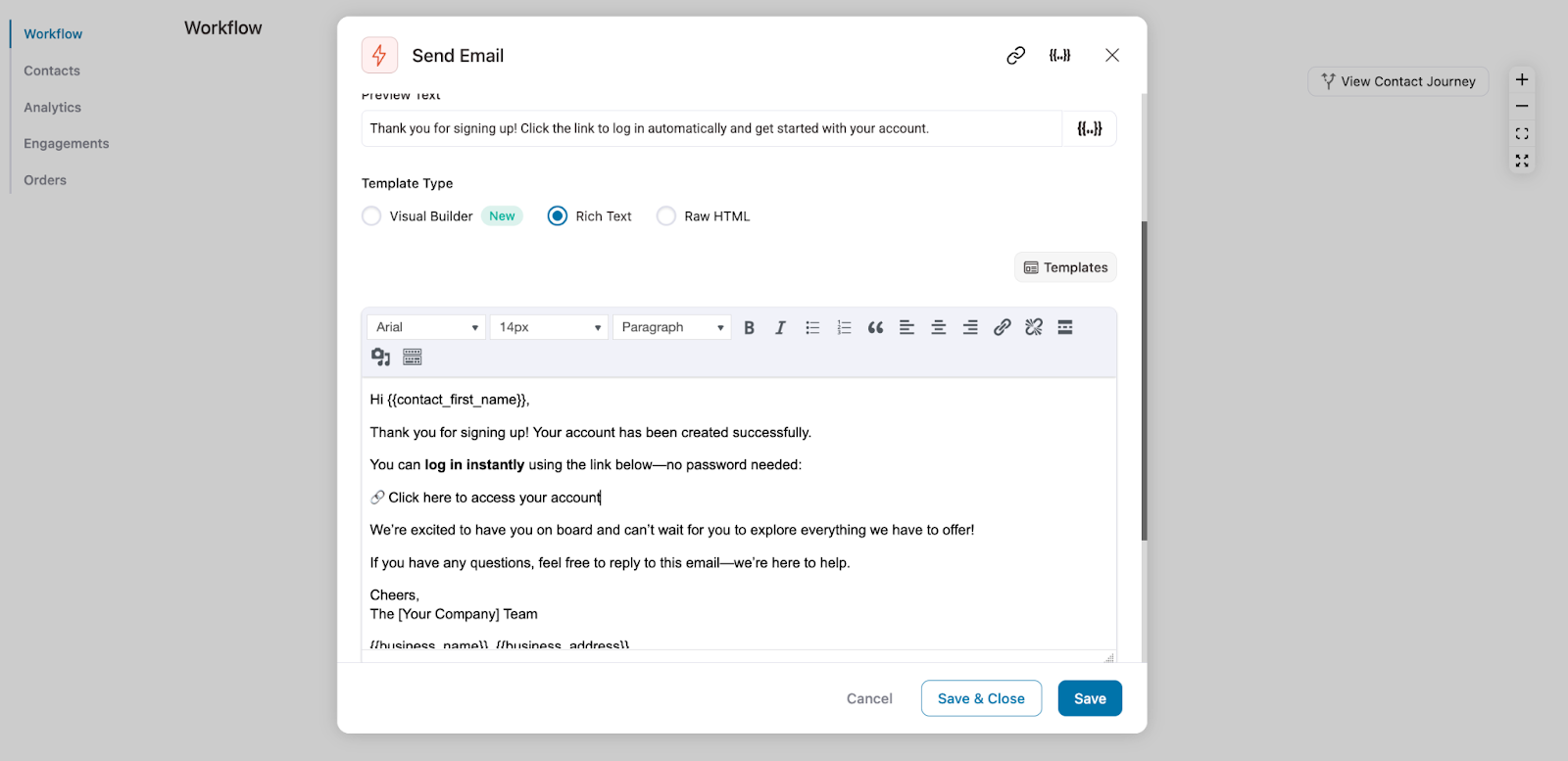This screenshot has height=761, width=1568.
Task: Open the email Templates gallery
Action: pyautogui.click(x=1064, y=266)
